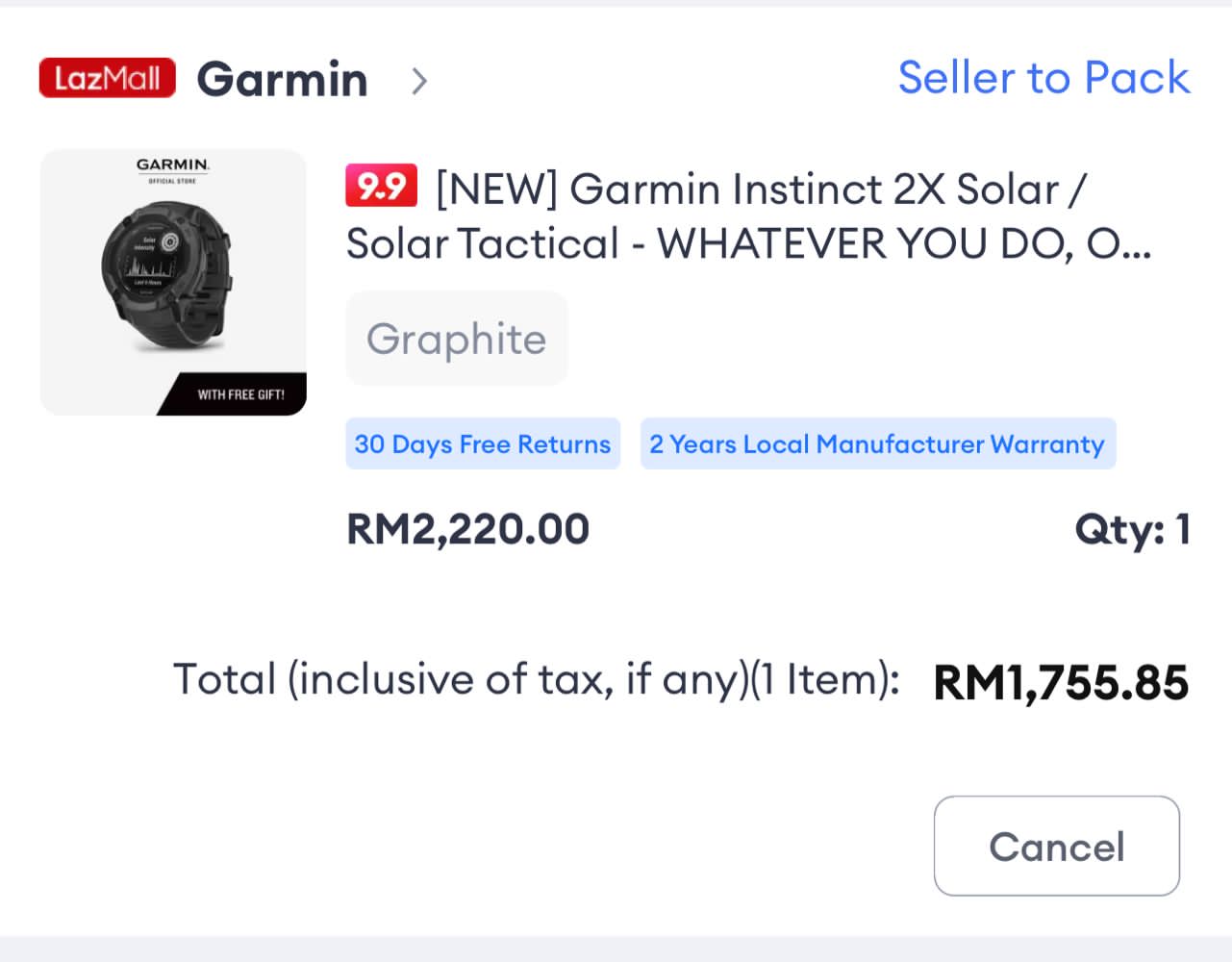Click the [NEW] tag in the title
This screenshot has height=962, width=1232.
(496, 190)
